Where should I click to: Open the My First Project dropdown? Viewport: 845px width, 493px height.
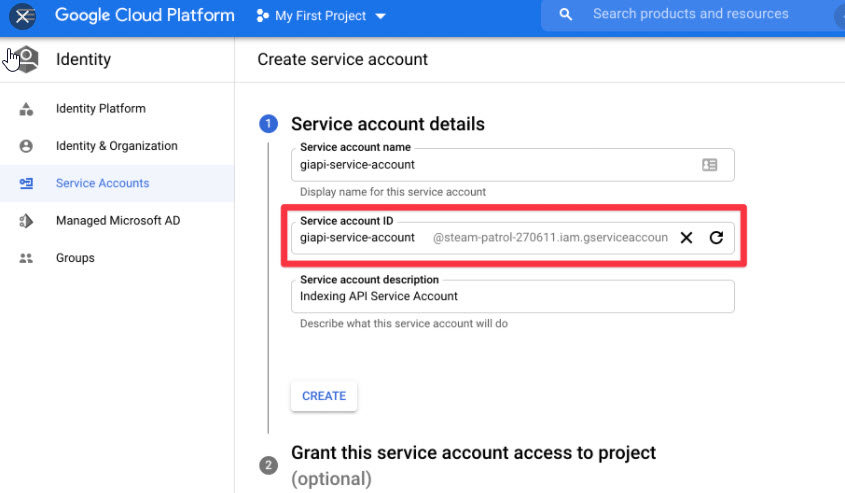pyautogui.click(x=320, y=16)
